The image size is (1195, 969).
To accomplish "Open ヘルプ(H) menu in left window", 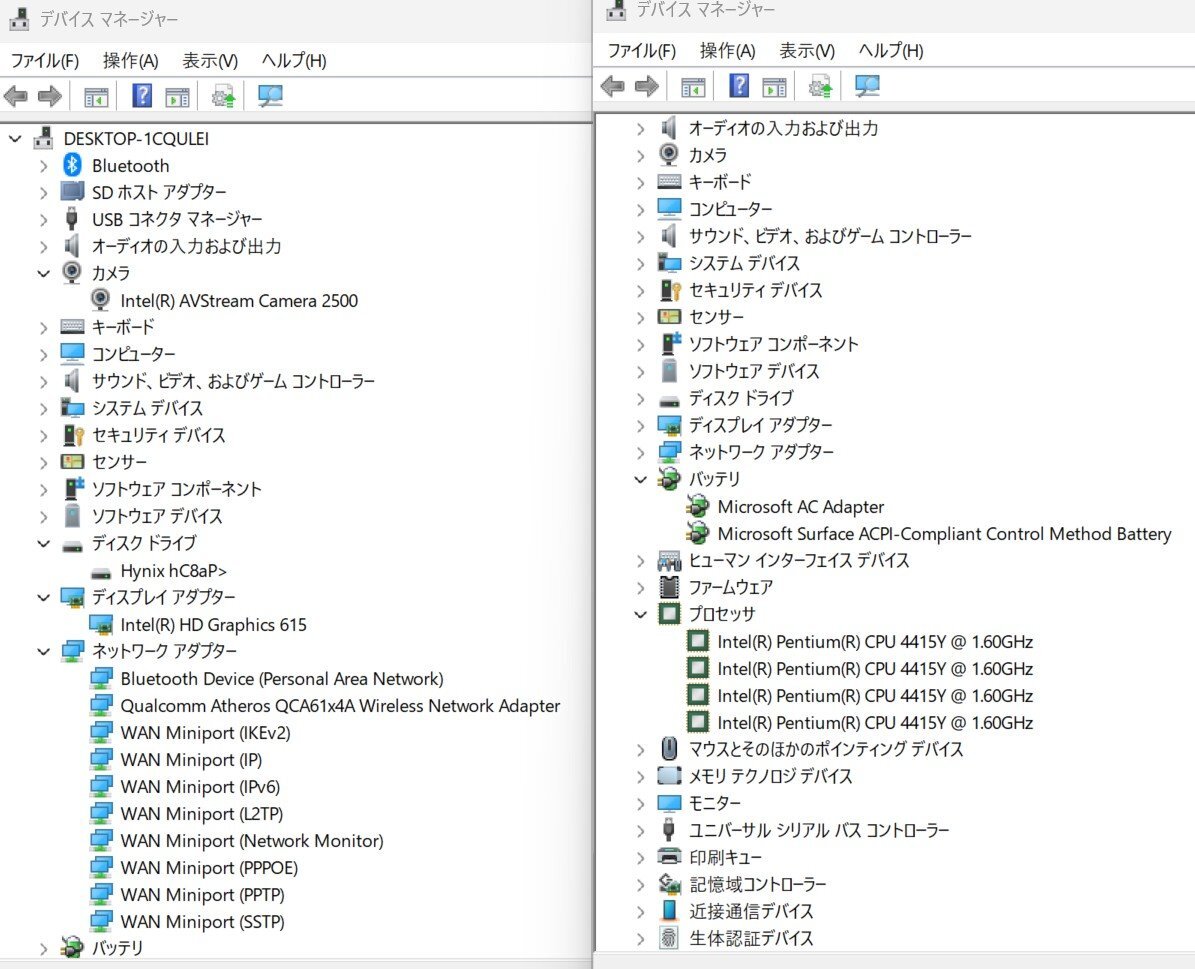I will click(294, 61).
